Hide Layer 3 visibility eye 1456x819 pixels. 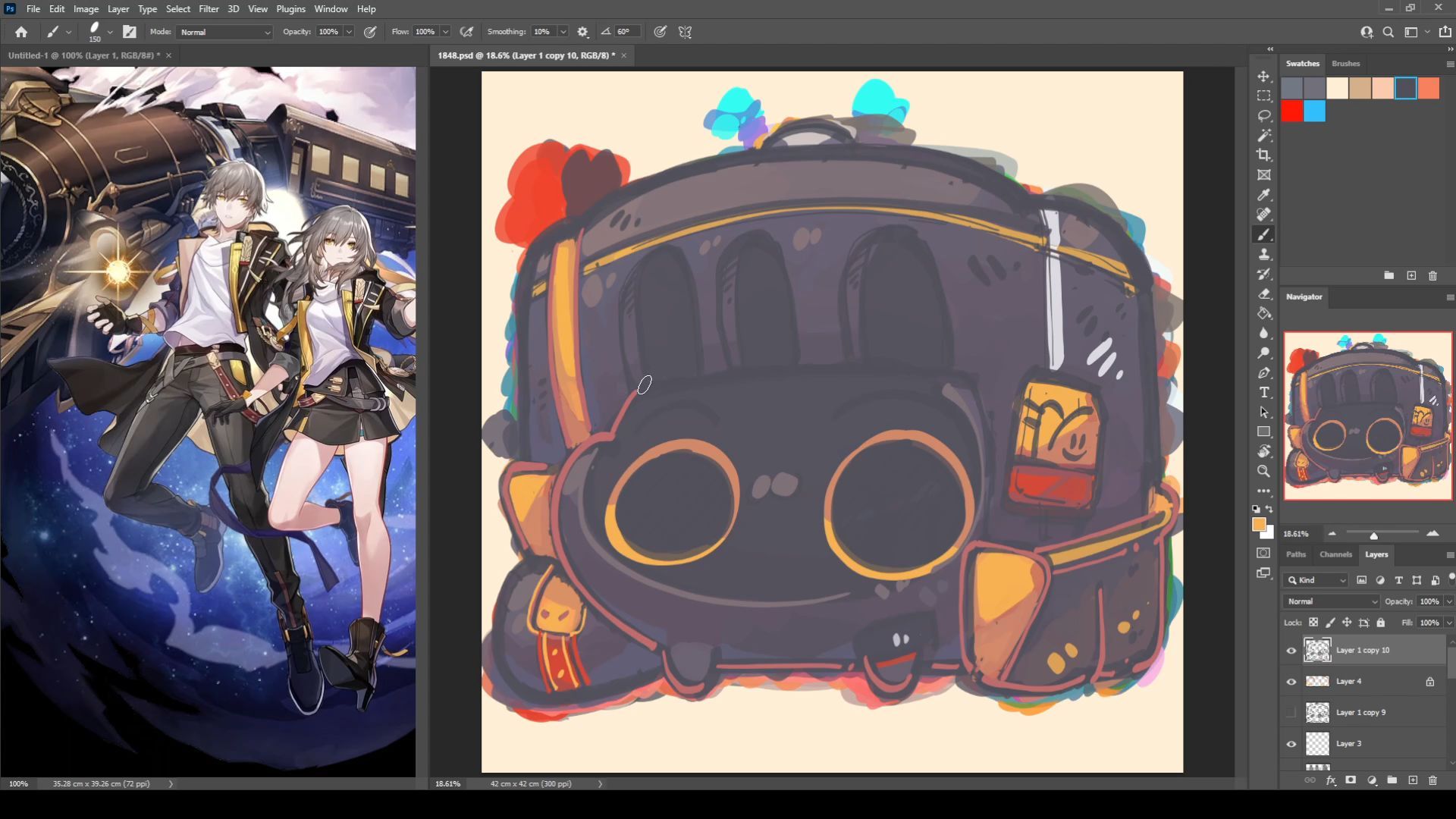point(1291,744)
